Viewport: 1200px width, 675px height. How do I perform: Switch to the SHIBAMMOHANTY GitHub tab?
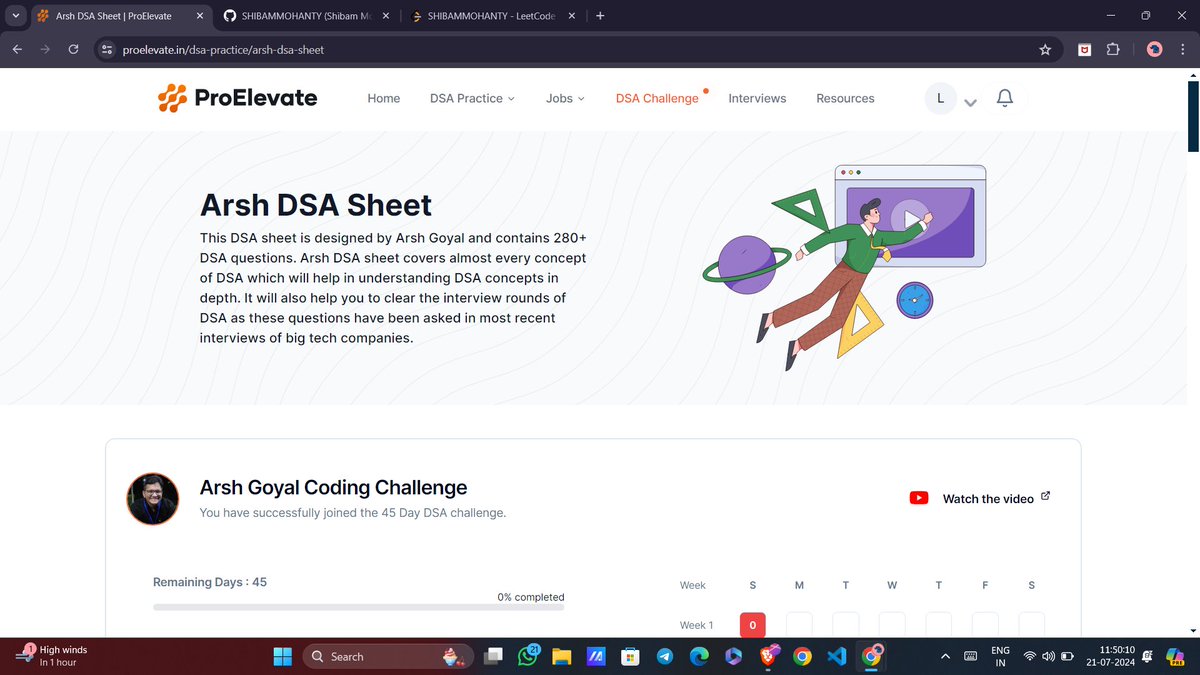point(307,16)
